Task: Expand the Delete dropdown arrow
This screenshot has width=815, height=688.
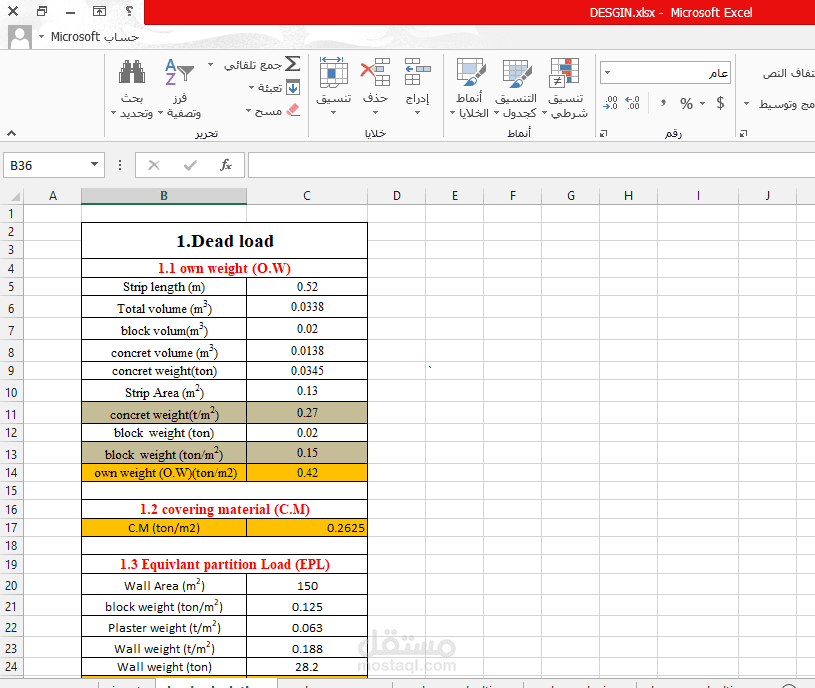Action: click(375, 112)
